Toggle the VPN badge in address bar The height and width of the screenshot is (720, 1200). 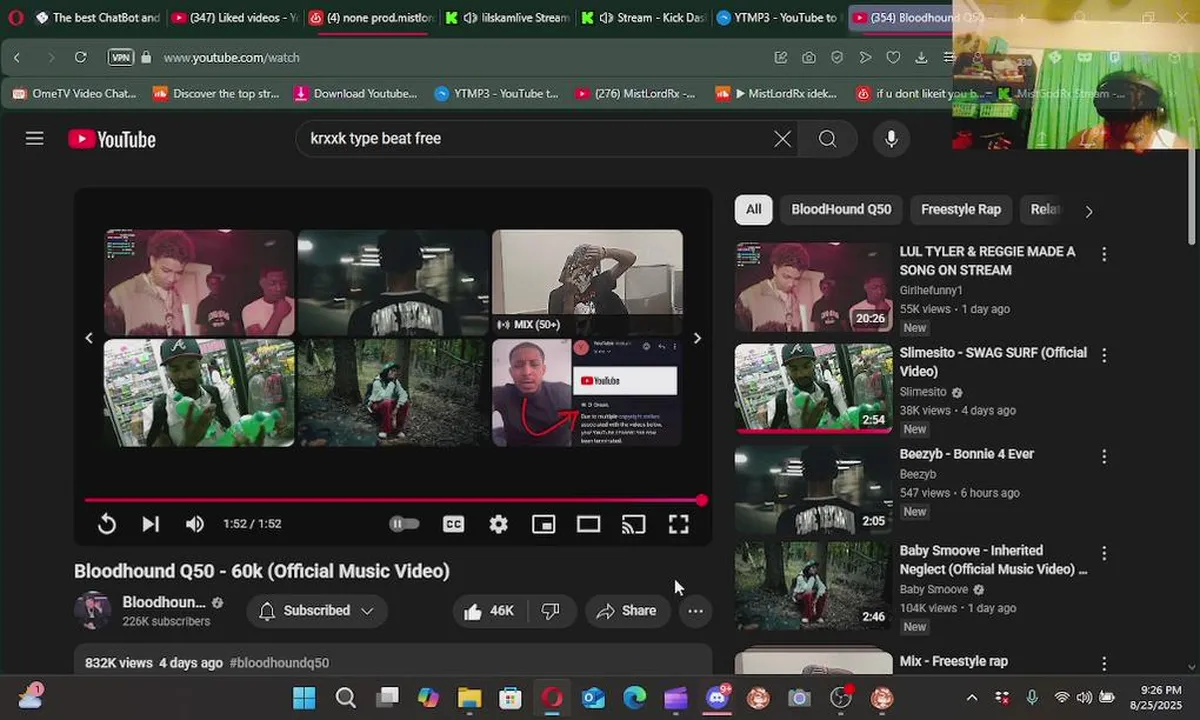tap(120, 57)
